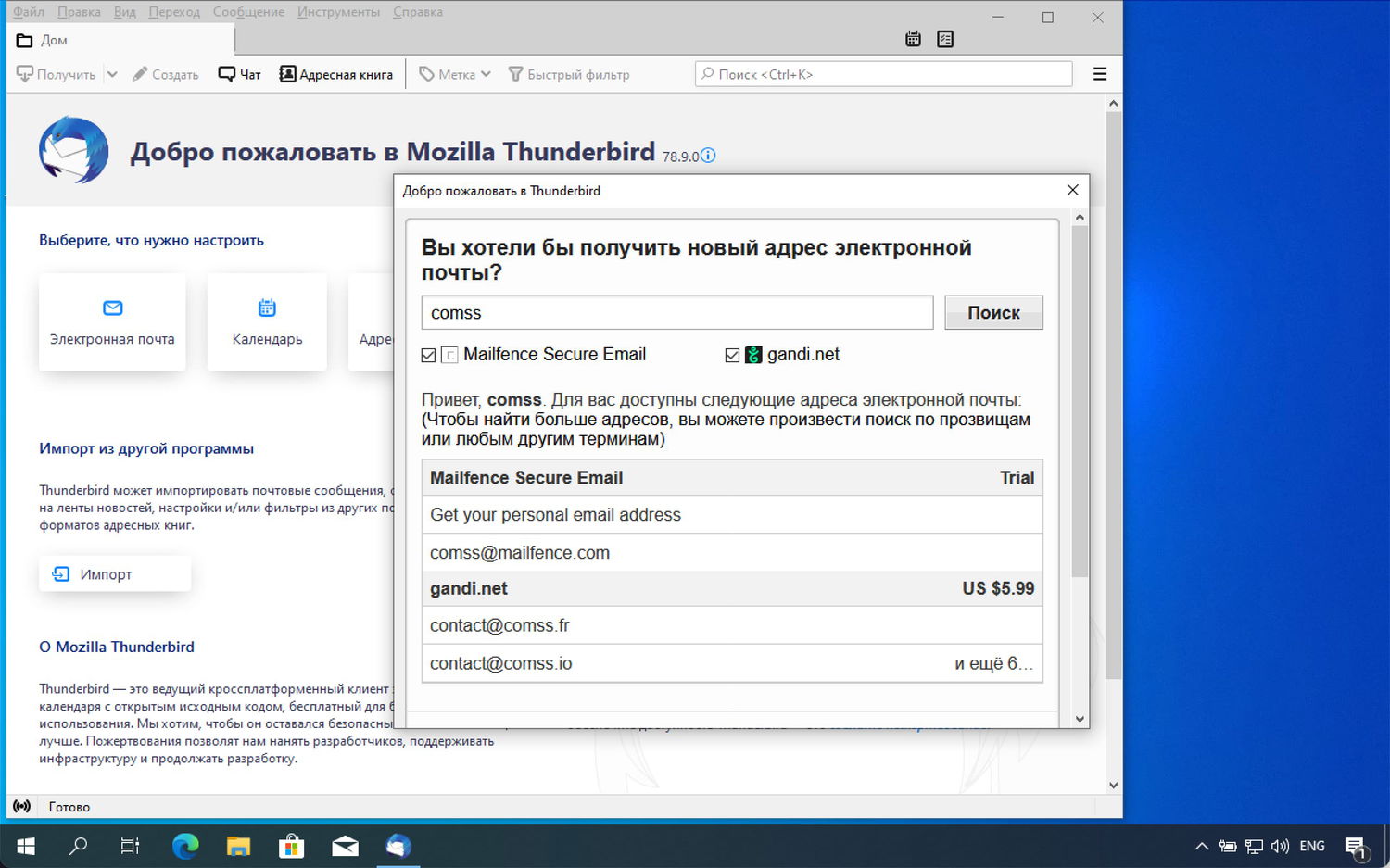Open the Windows Mail app on the taskbar

345,846
